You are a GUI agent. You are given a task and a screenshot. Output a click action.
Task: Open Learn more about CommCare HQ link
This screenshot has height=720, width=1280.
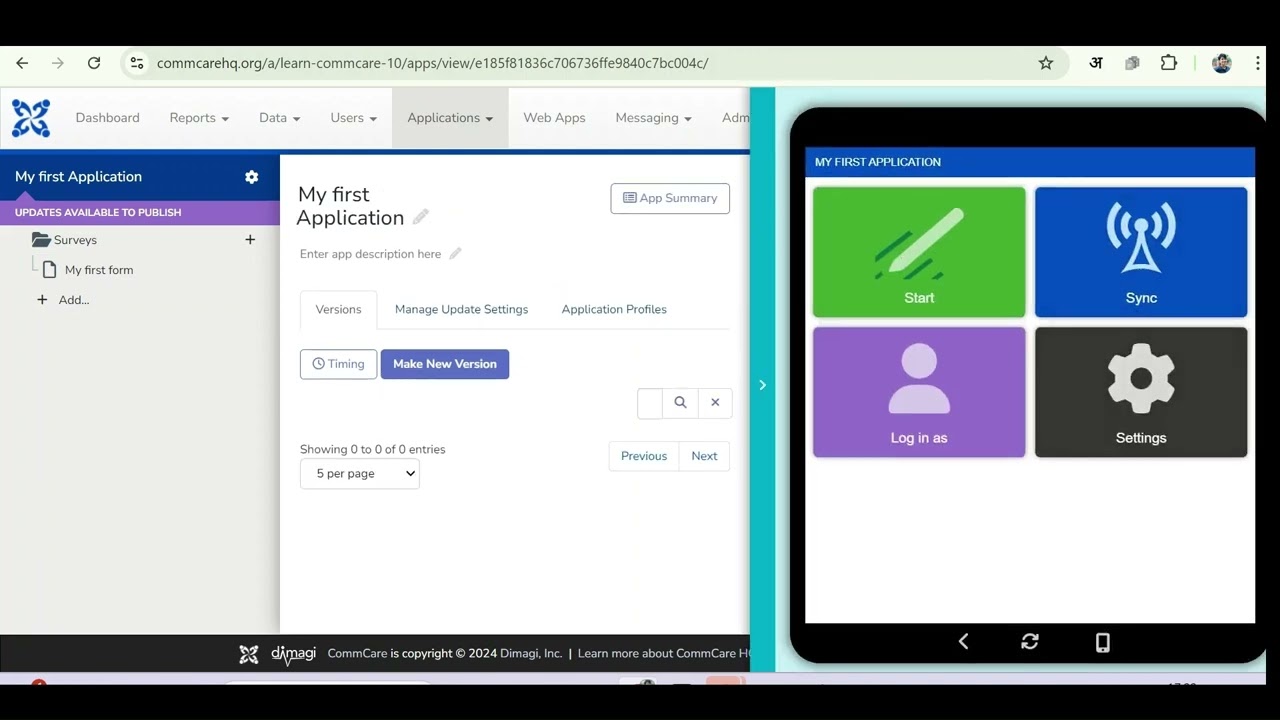(x=663, y=654)
